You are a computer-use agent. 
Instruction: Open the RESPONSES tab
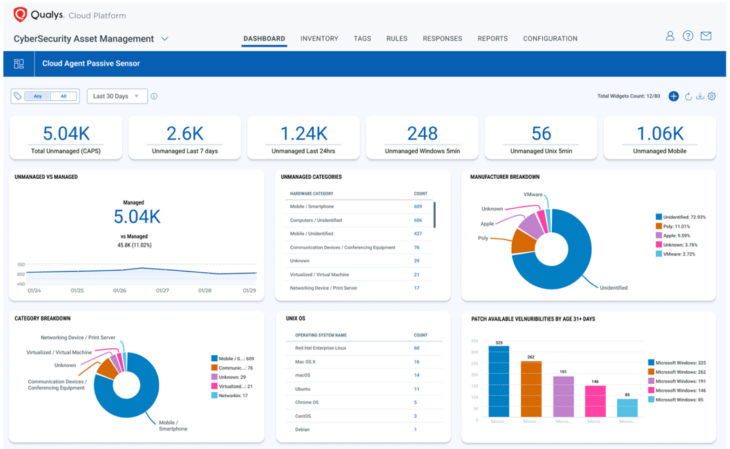(x=442, y=39)
